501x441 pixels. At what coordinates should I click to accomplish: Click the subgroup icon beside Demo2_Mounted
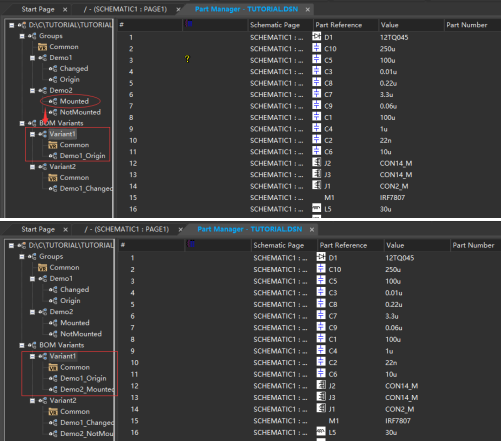[53, 389]
